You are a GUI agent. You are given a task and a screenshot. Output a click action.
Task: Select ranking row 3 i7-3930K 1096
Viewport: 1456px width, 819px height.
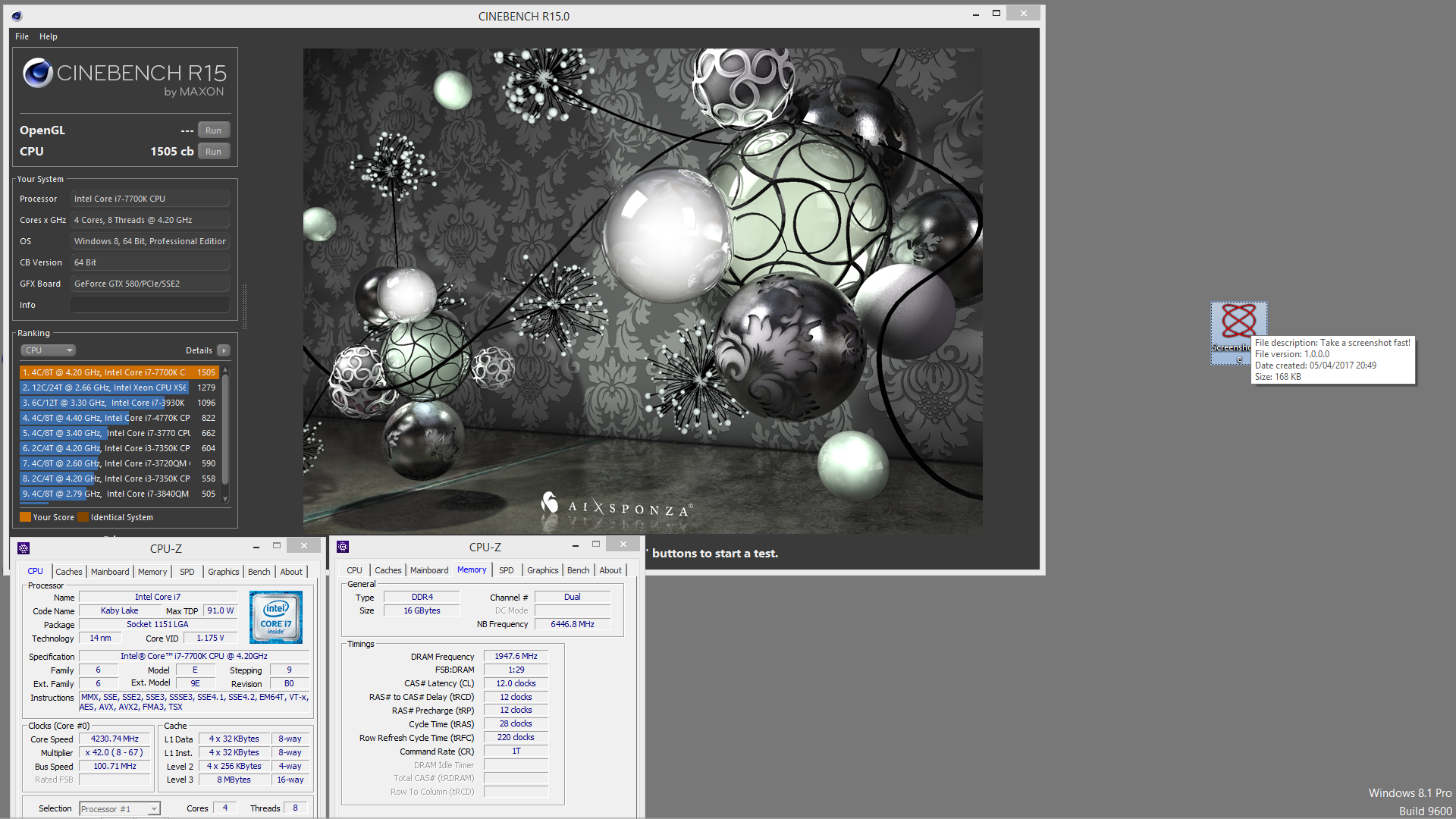click(120, 403)
